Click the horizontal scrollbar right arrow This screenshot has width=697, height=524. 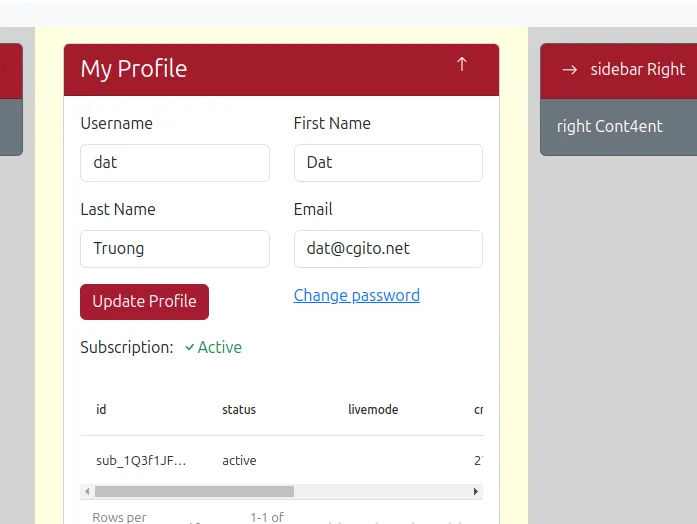[x=475, y=492]
